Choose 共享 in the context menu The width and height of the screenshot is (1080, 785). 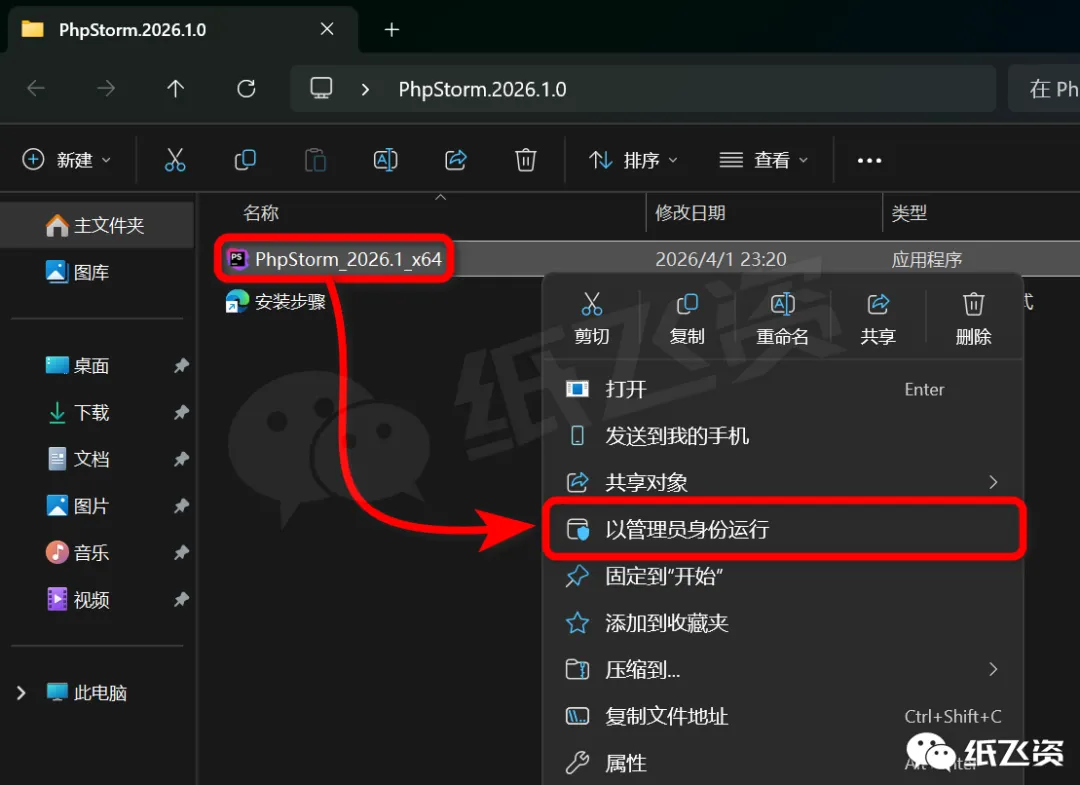(878, 318)
